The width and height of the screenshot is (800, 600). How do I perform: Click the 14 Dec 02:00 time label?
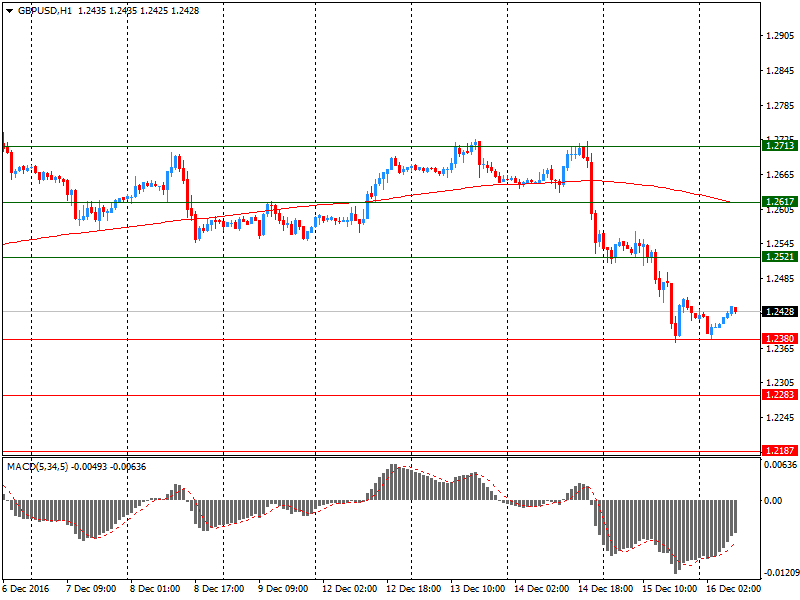click(541, 589)
